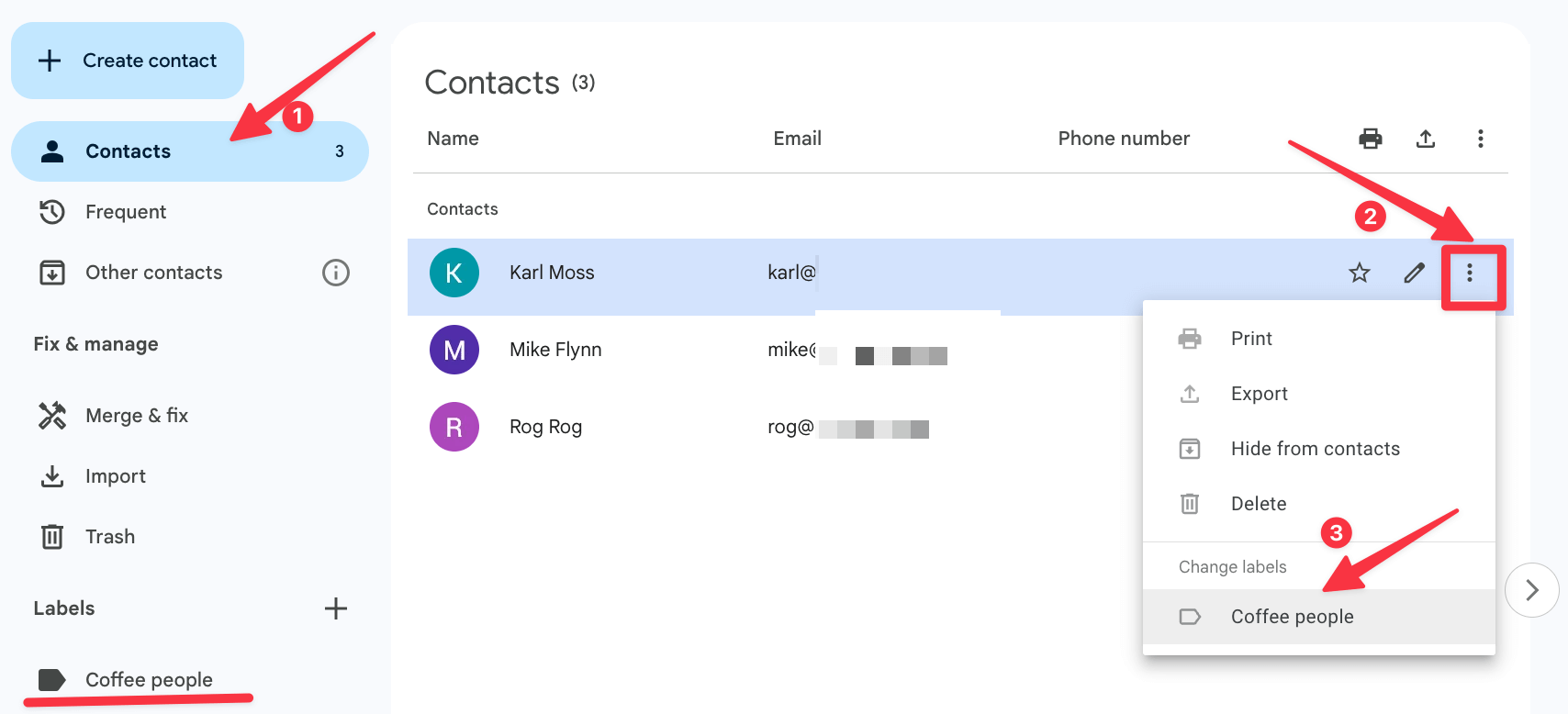Open the Import option in sidebar

click(x=116, y=476)
